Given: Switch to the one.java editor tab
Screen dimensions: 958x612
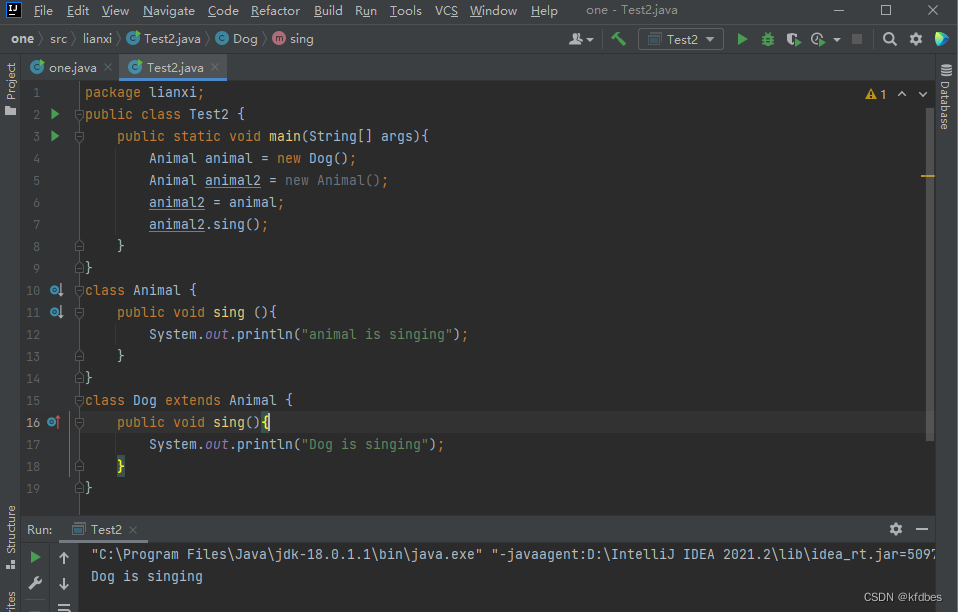Looking at the screenshot, I should click(x=65, y=68).
